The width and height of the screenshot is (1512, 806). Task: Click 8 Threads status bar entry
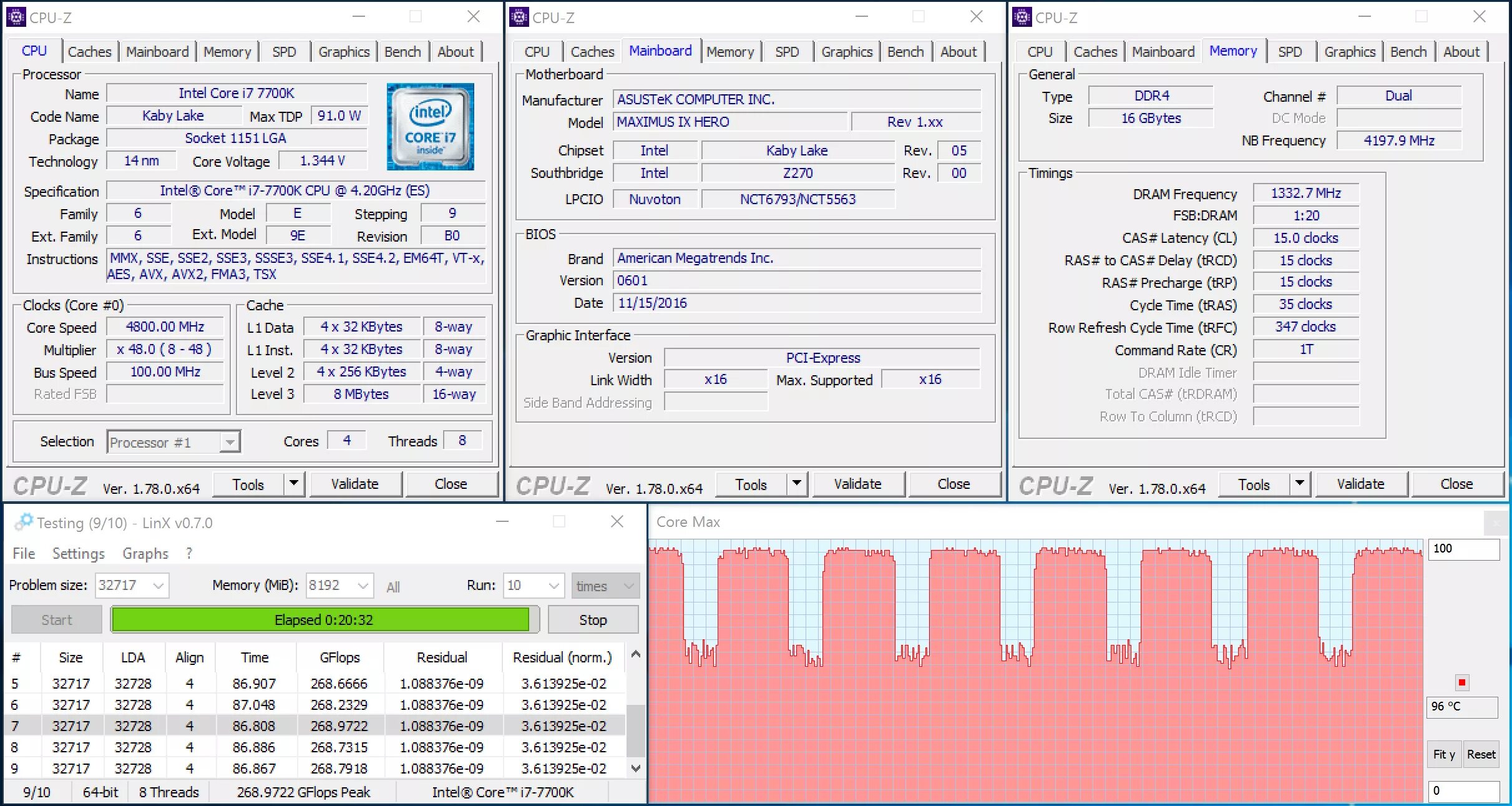click(168, 792)
